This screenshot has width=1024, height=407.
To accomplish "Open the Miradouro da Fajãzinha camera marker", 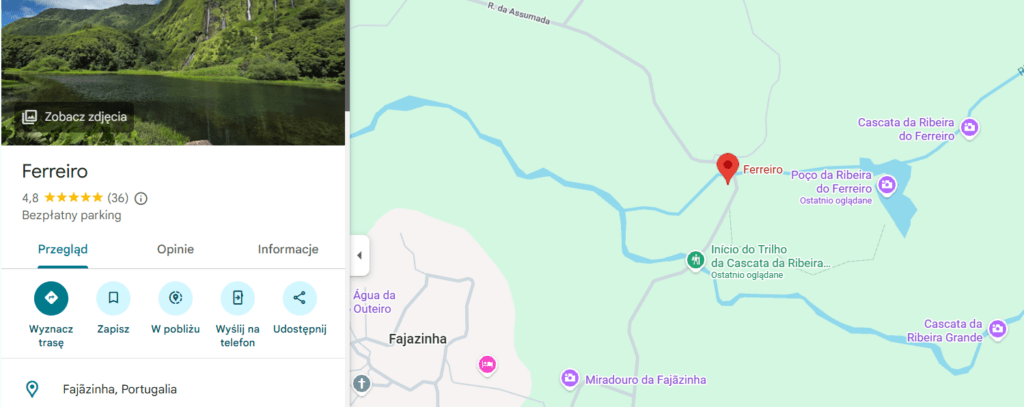I will [x=569, y=378].
